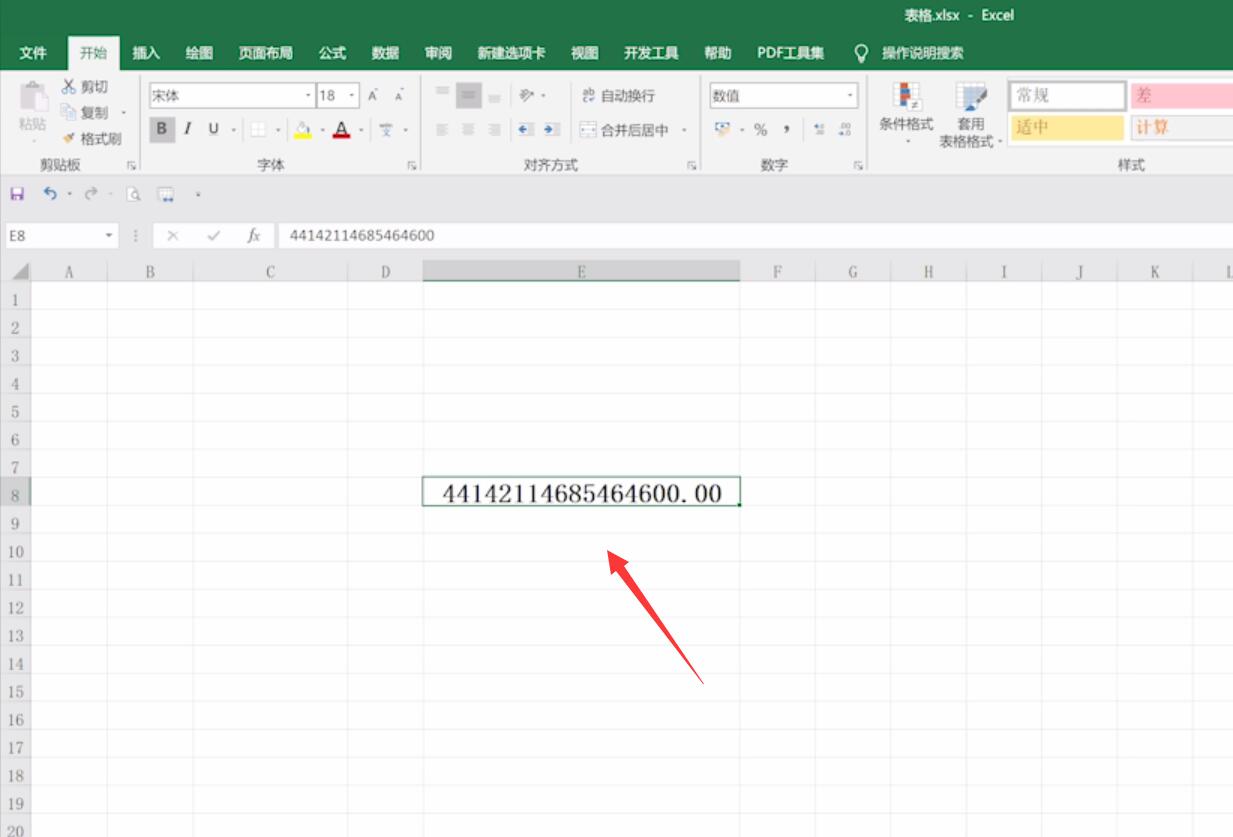Expand the Name Box dropdown for E8
Screen dimensions: 1233x837
tap(110, 236)
